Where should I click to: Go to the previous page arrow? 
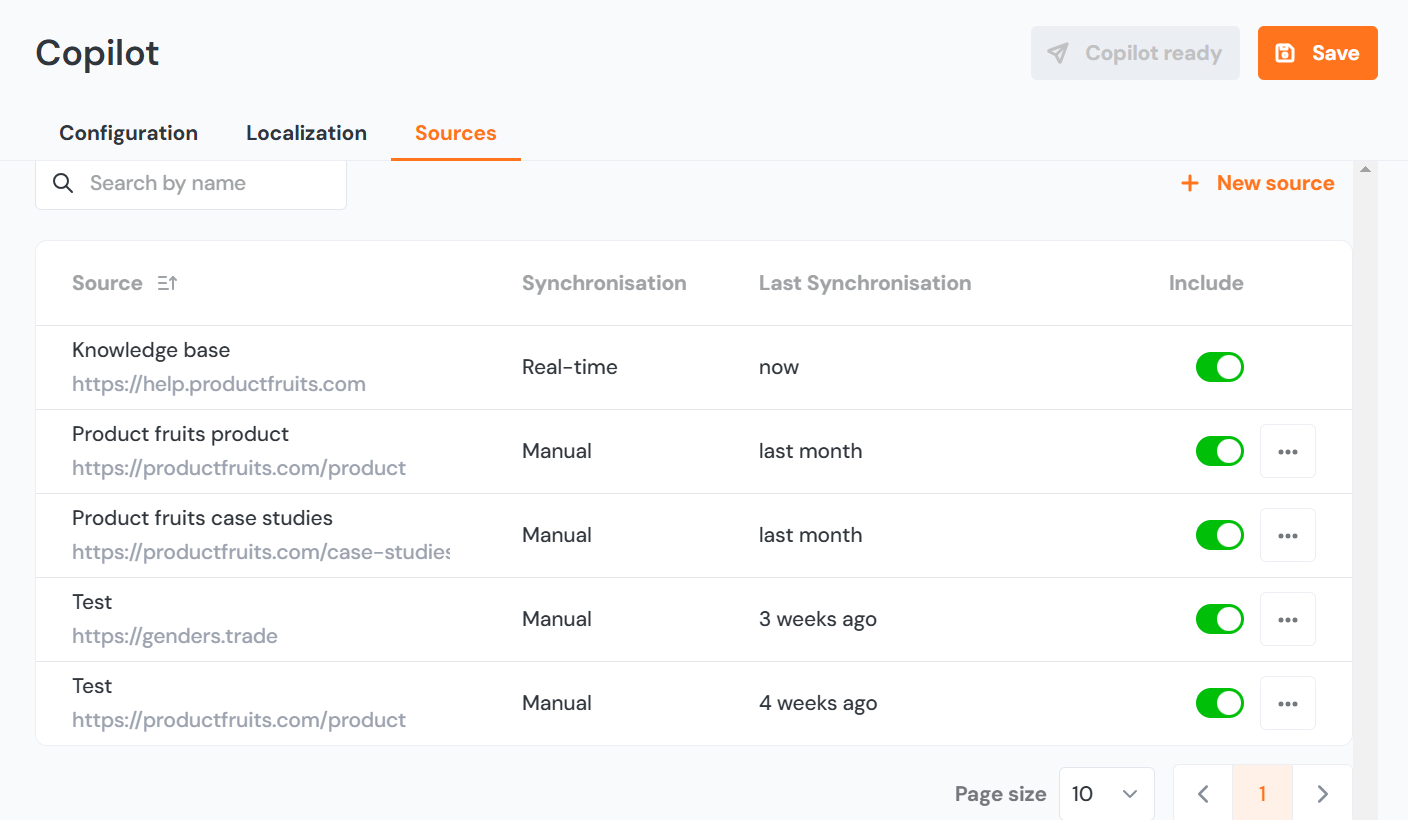1203,794
